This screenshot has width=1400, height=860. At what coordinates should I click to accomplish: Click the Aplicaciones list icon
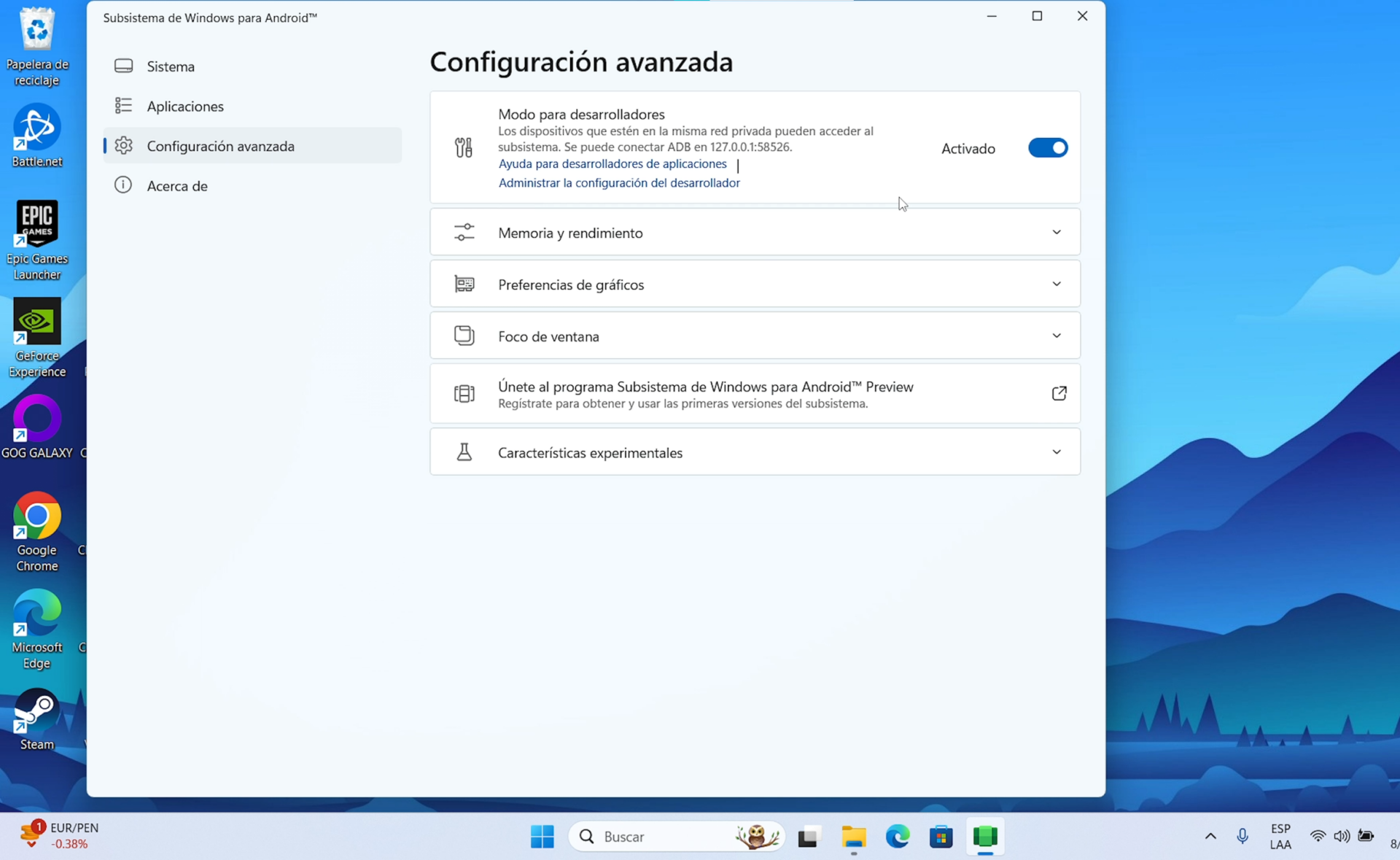tap(123, 106)
